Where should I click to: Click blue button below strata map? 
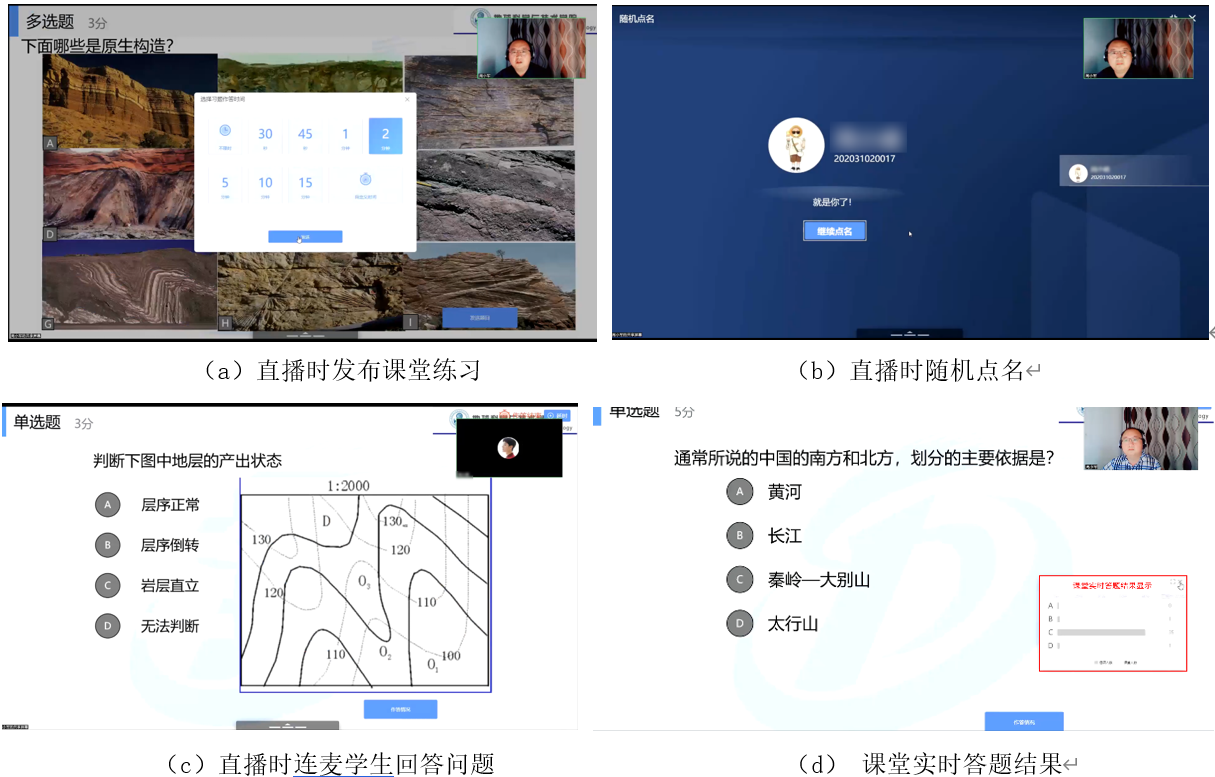click(400, 709)
